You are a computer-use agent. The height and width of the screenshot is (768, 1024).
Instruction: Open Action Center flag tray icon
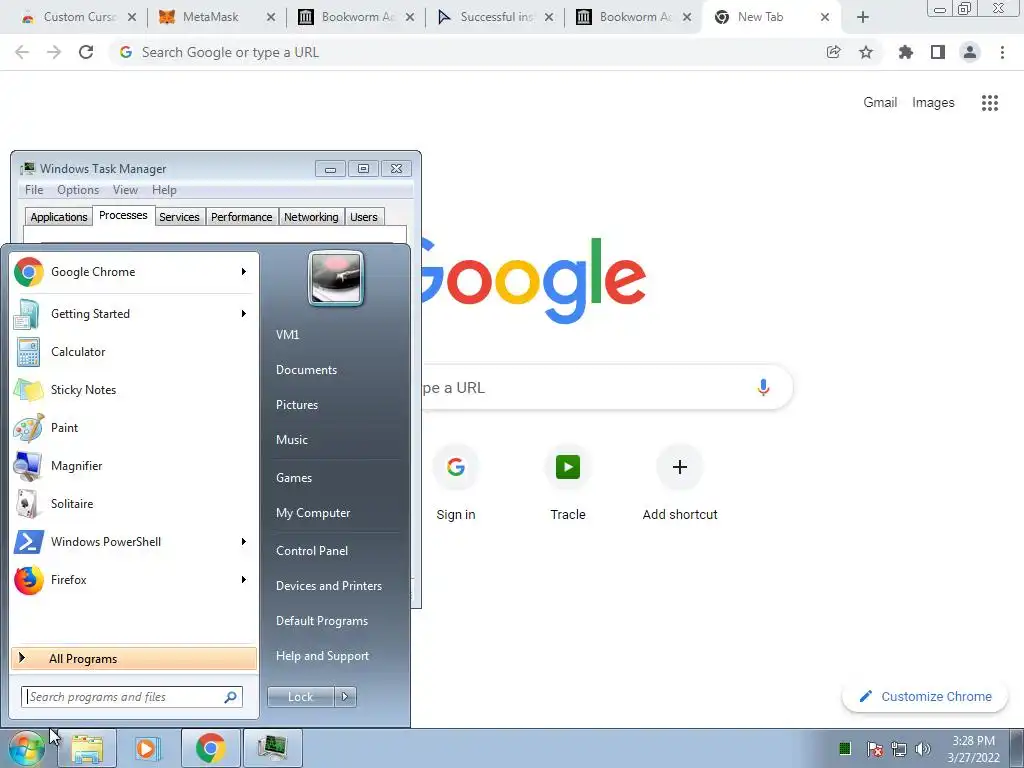[x=874, y=749]
